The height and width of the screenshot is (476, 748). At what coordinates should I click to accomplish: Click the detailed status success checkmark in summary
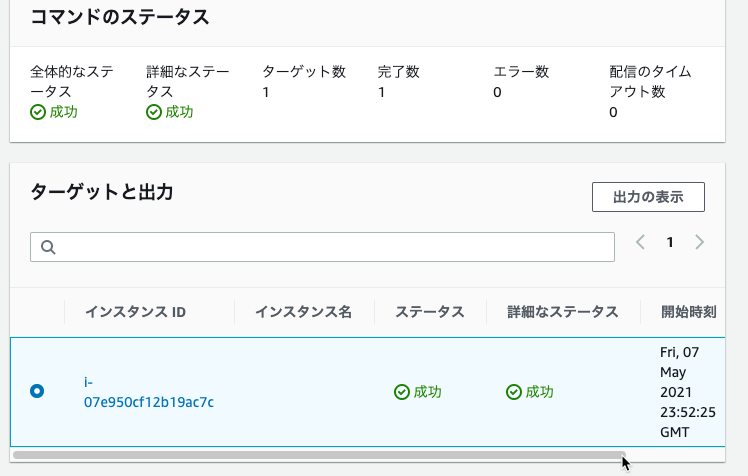[154, 112]
